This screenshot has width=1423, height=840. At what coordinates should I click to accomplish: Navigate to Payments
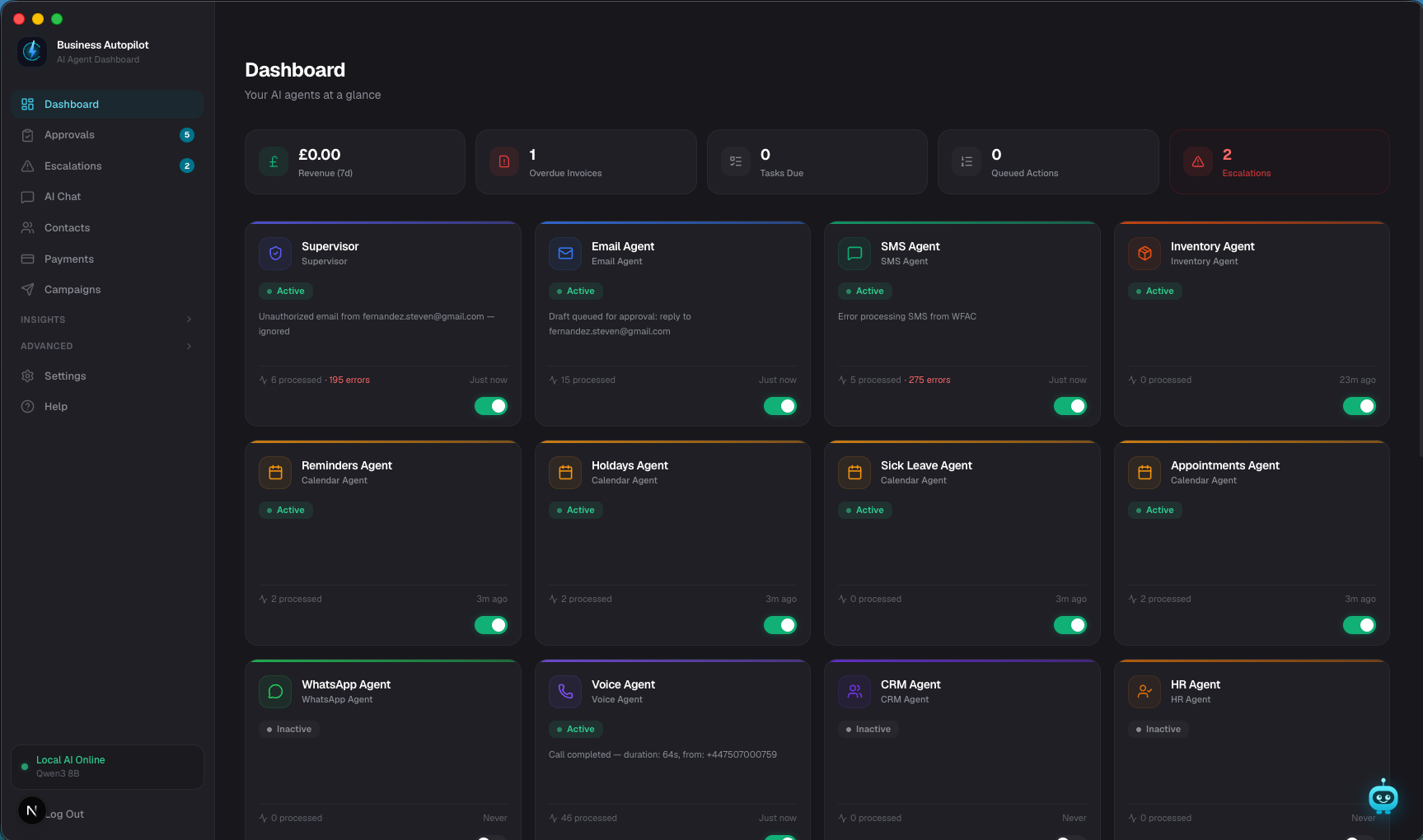point(108,259)
